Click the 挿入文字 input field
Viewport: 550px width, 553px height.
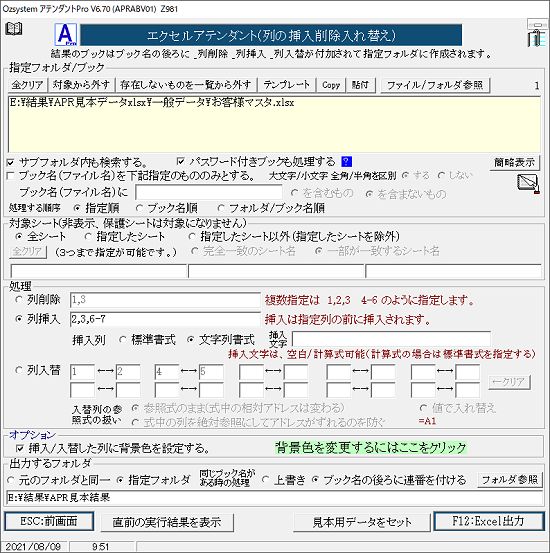(391, 339)
